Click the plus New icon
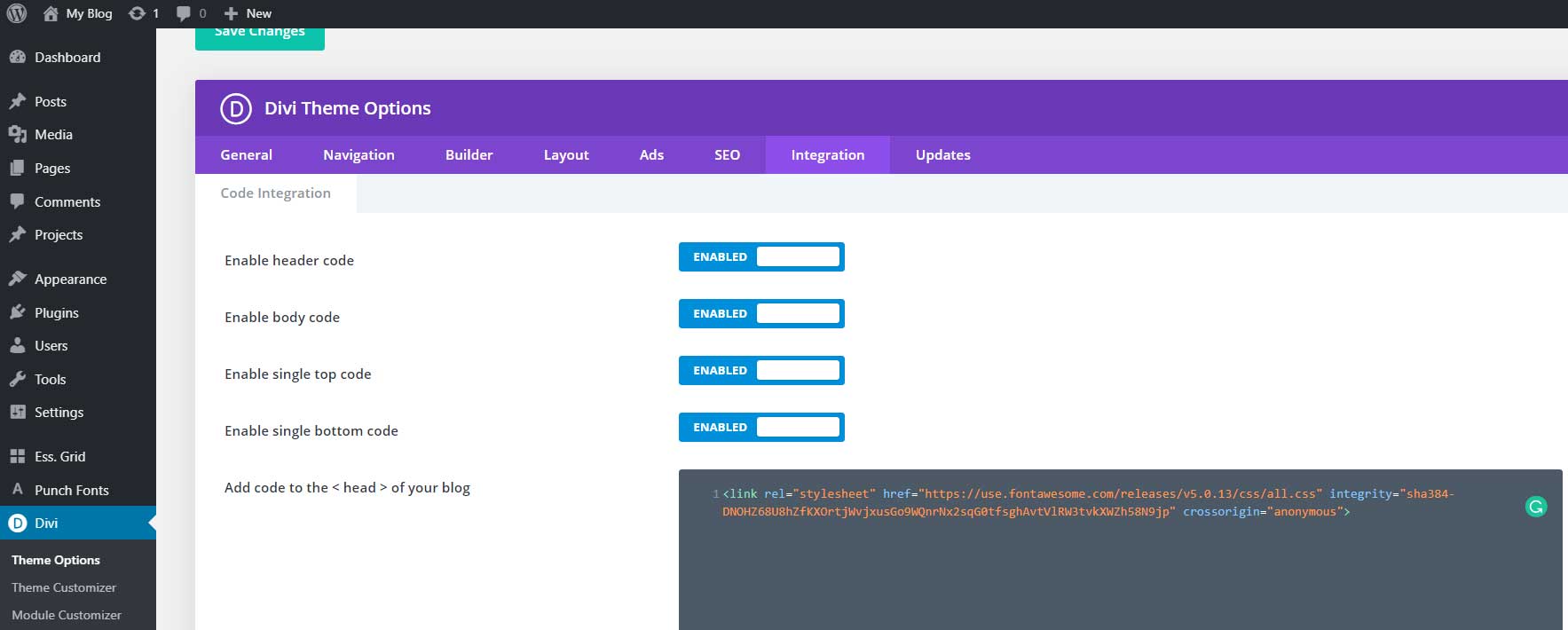Viewport: 1568px width, 630px height. 231,13
